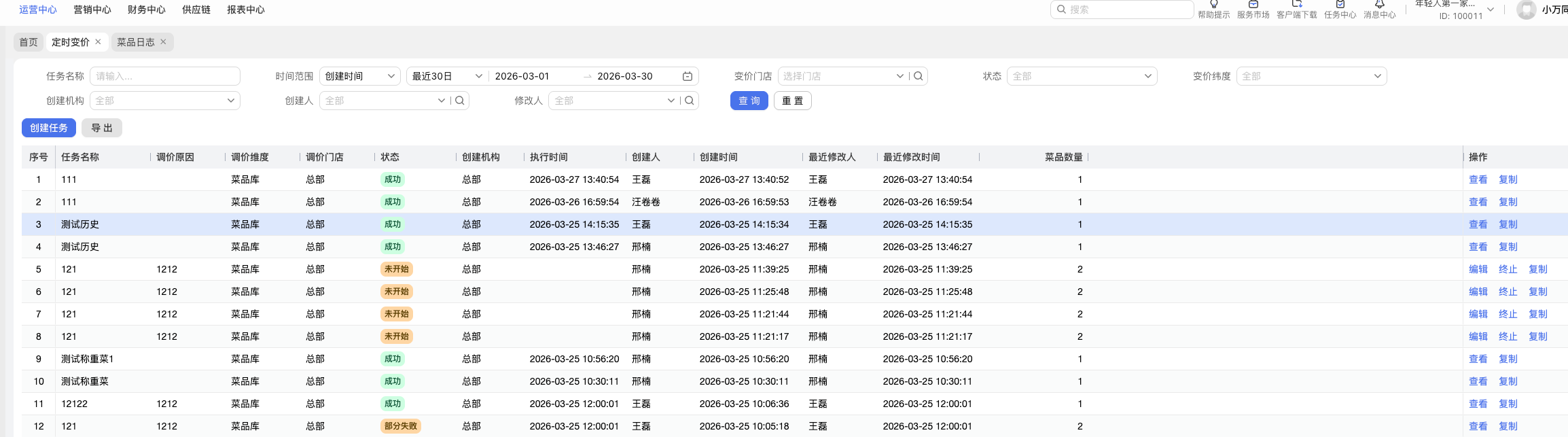Image resolution: width=1568 pixels, height=437 pixels.
Task: Click search icon beside 变价门店 field
Action: [918, 76]
